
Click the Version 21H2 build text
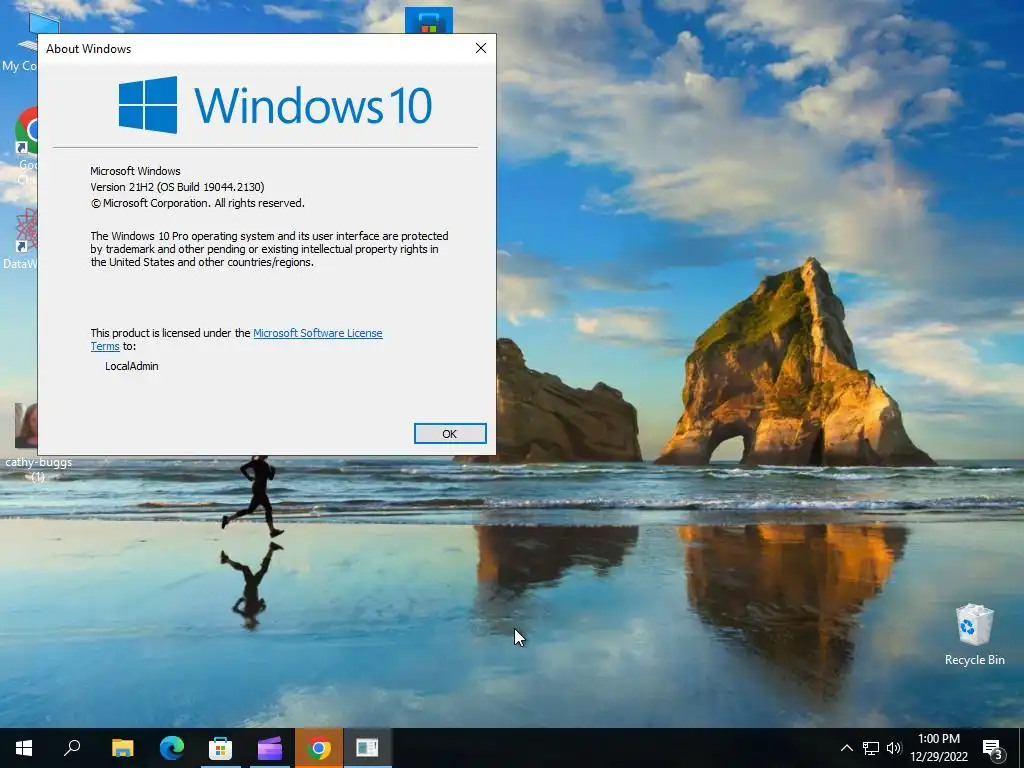177,187
